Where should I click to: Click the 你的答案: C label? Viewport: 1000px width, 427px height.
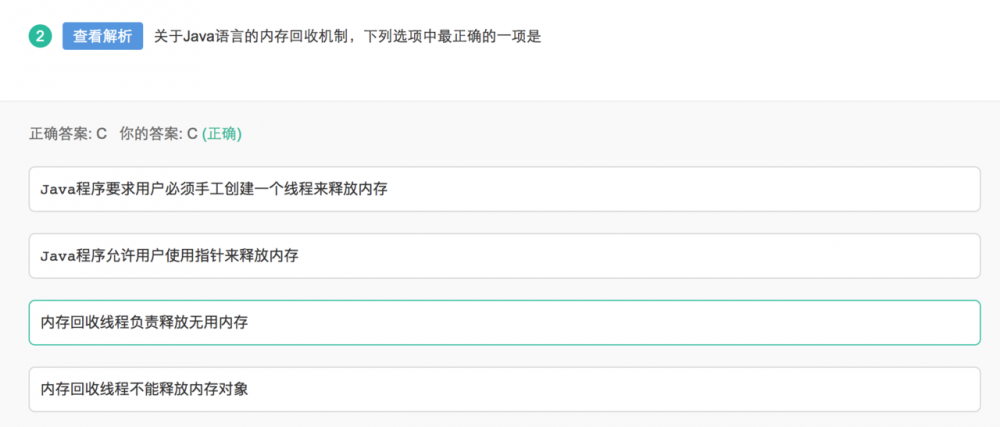pyautogui.click(x=158, y=133)
